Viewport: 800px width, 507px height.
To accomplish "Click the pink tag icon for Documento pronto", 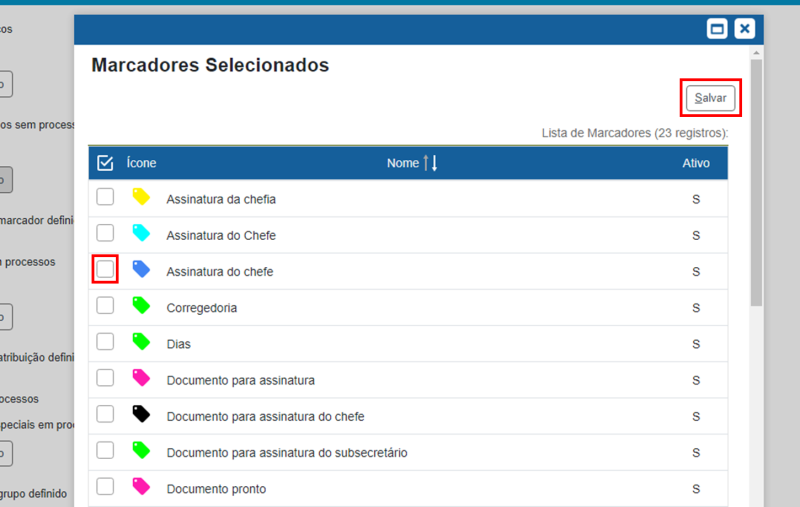I will 141,486.
